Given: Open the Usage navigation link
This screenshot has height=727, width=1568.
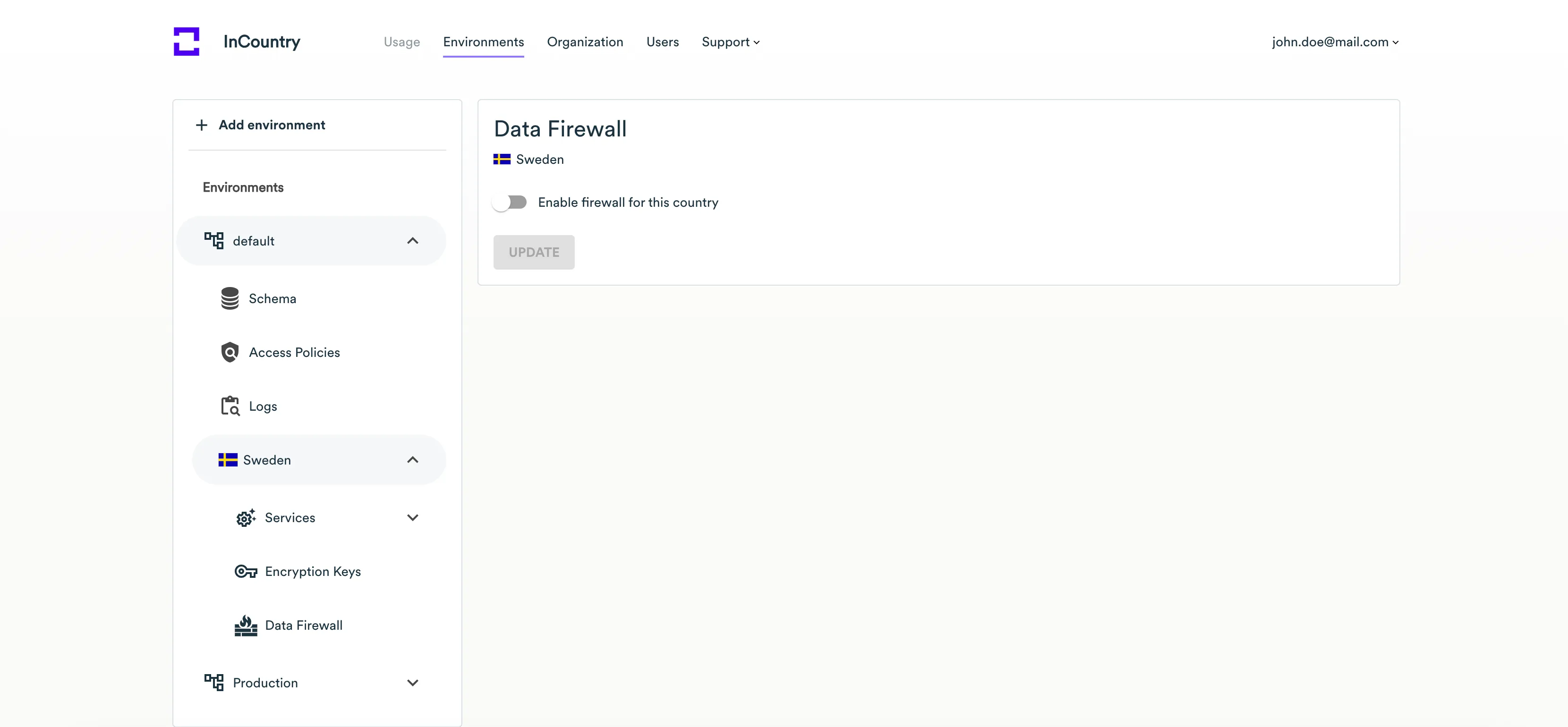Looking at the screenshot, I should [x=401, y=42].
